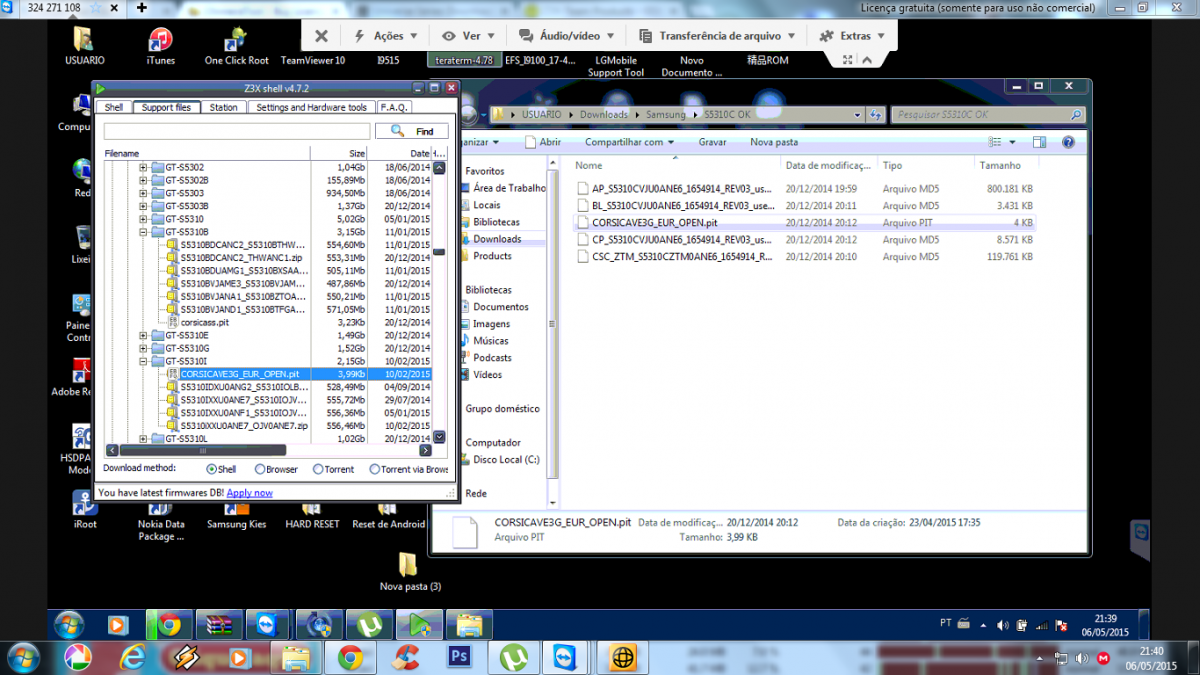1200x675 pixels.
Task: Expand the GT-S5302 folder node
Action: pos(143,167)
